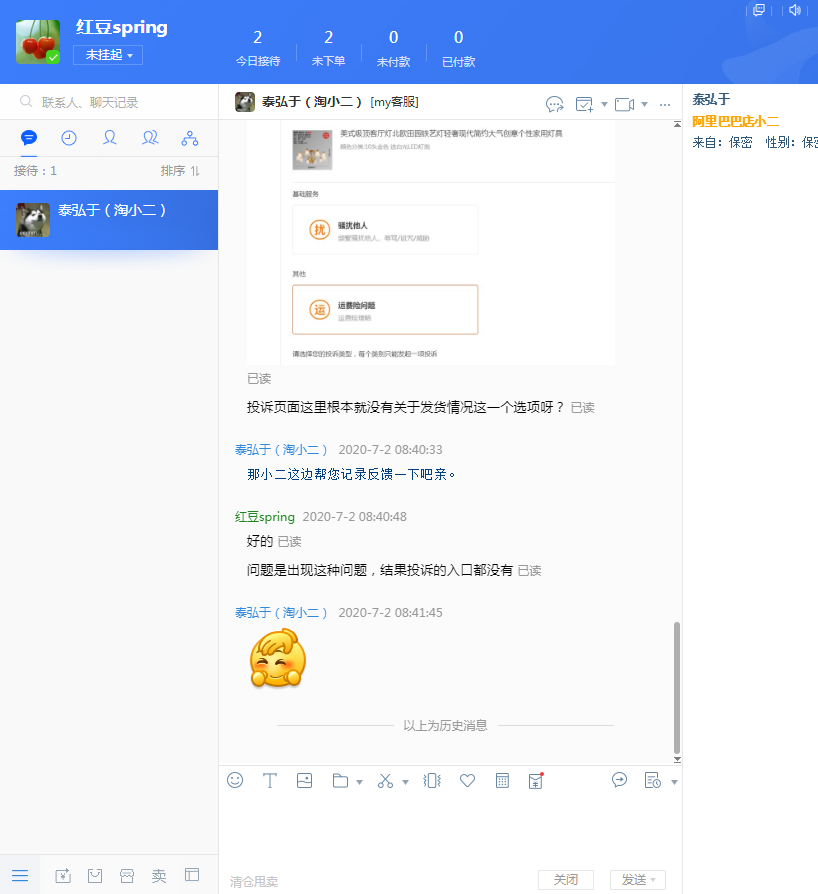The height and width of the screenshot is (894, 818).
Task: Open the bottom bar shopping bag icon
Action: coord(95,875)
